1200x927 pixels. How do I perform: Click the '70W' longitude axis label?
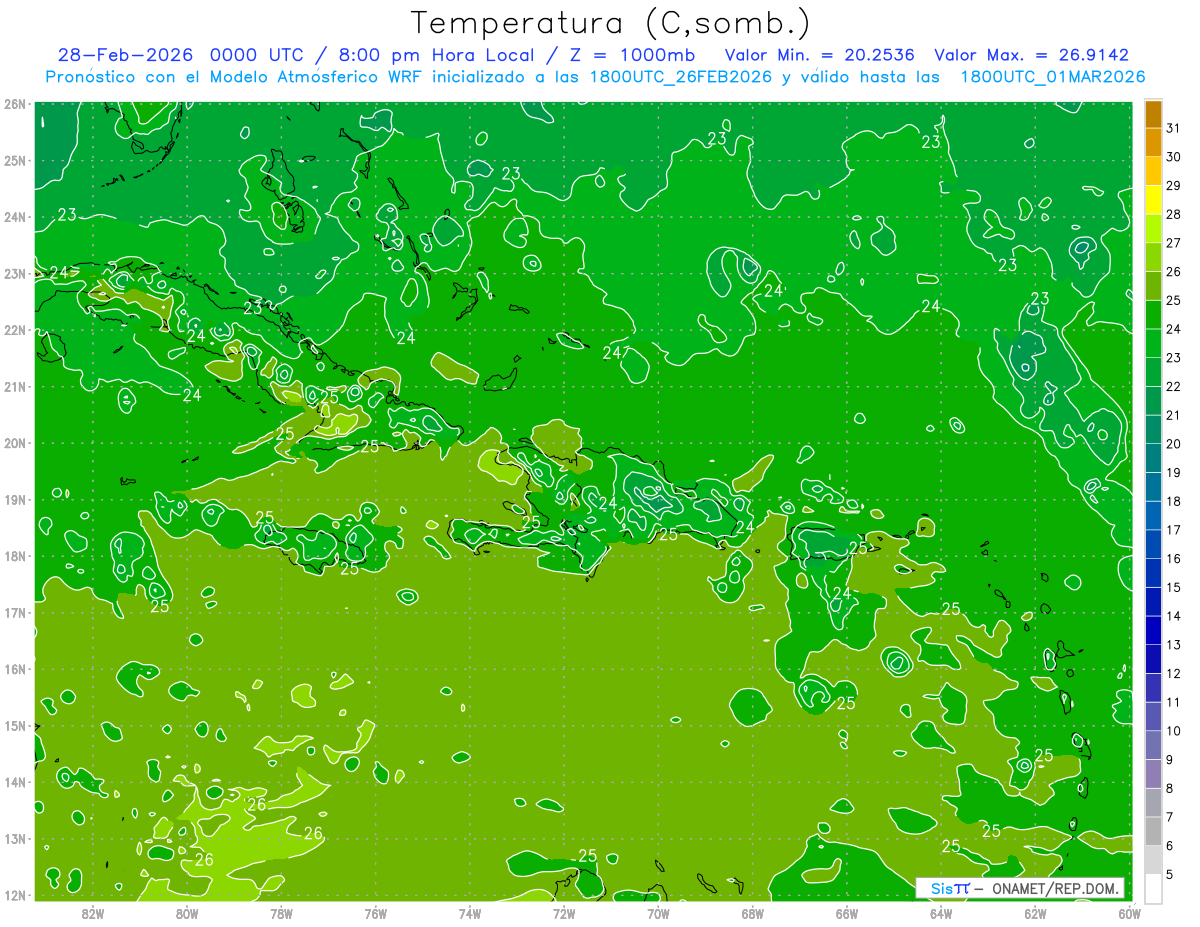658,913
